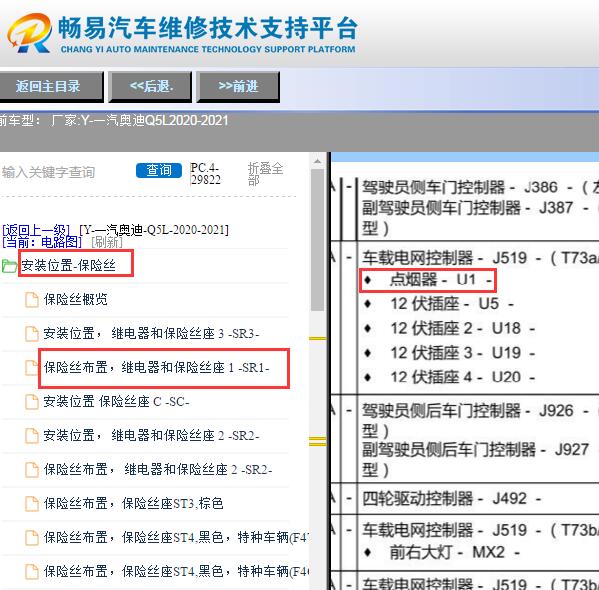Click the 车载电网控制器 - J519 (T73a row
This screenshot has height=590, width=599.
(480, 258)
